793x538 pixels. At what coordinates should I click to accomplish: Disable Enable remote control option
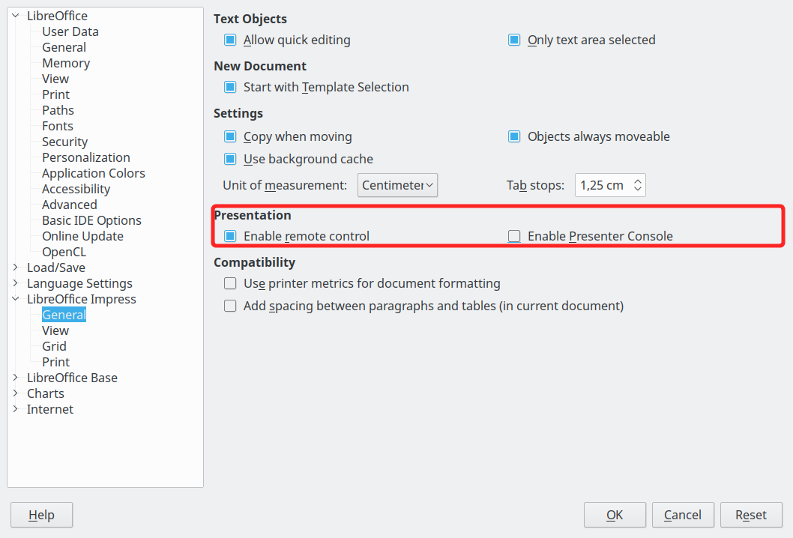click(230, 236)
